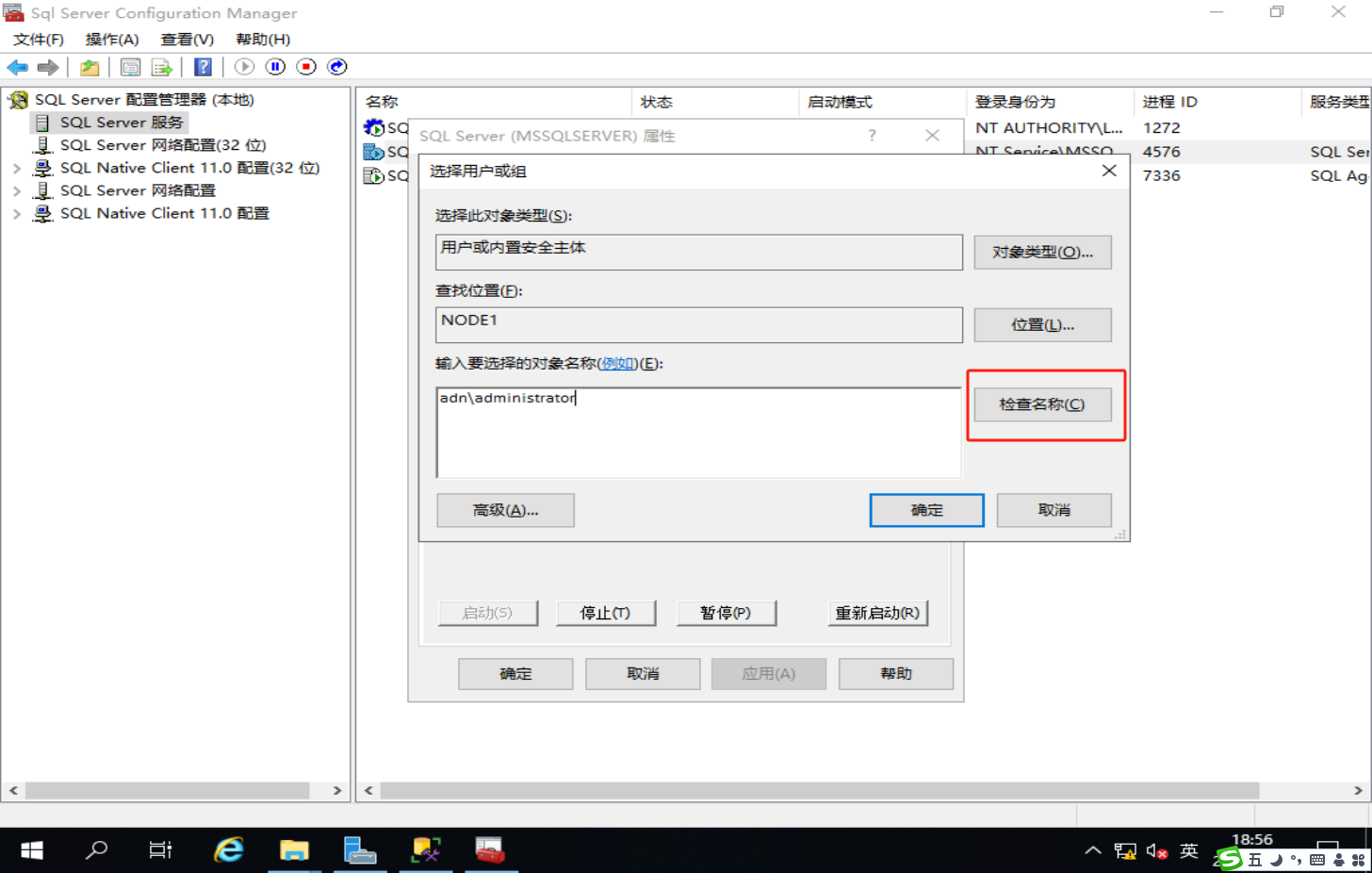1372x873 pixels.
Task: Pause the service with the pause icon
Action: coord(275,67)
